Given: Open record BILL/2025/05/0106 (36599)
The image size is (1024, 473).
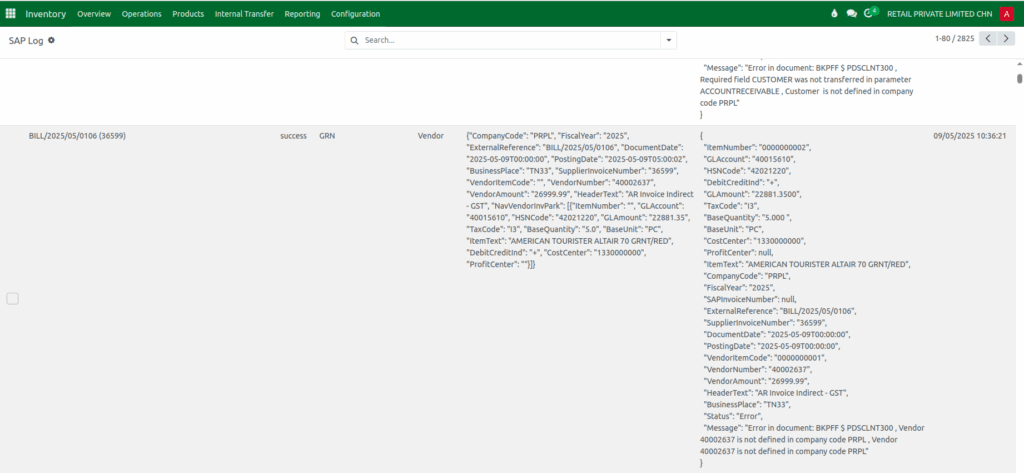Looking at the screenshot, I should pyautogui.click(x=77, y=136).
